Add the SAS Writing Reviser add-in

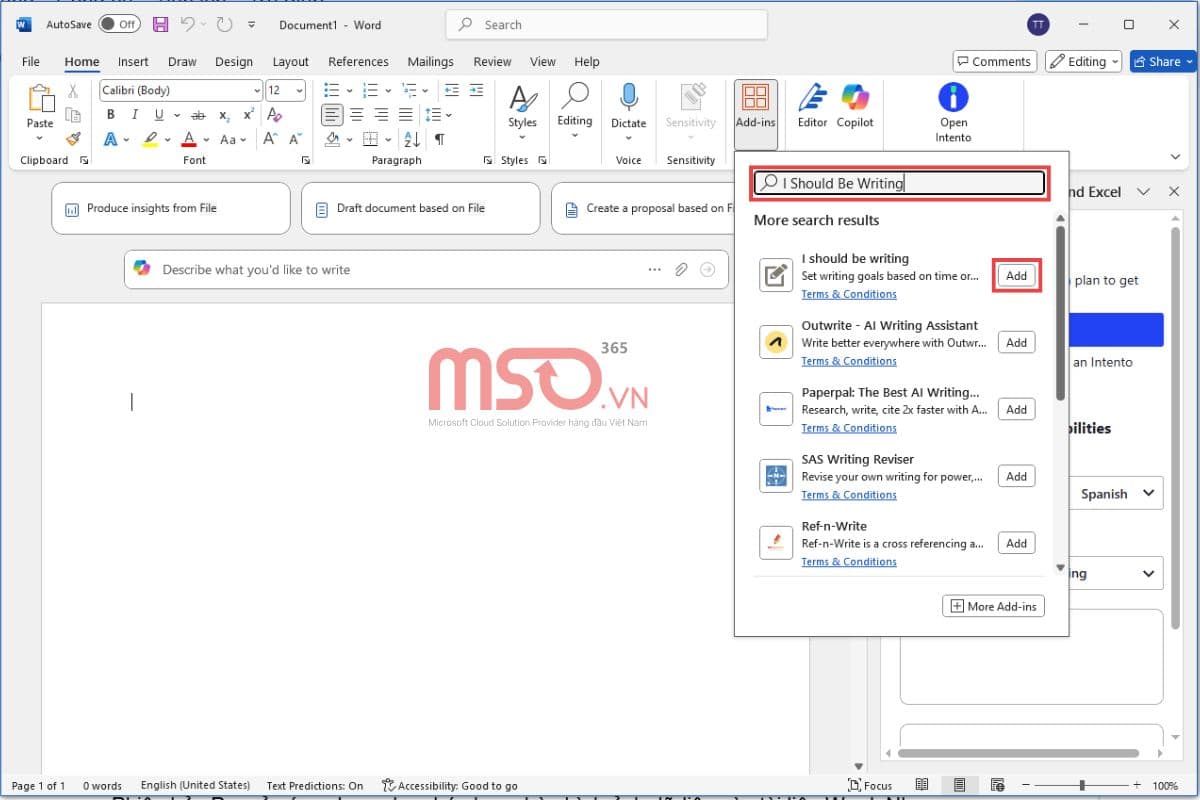tap(1016, 476)
